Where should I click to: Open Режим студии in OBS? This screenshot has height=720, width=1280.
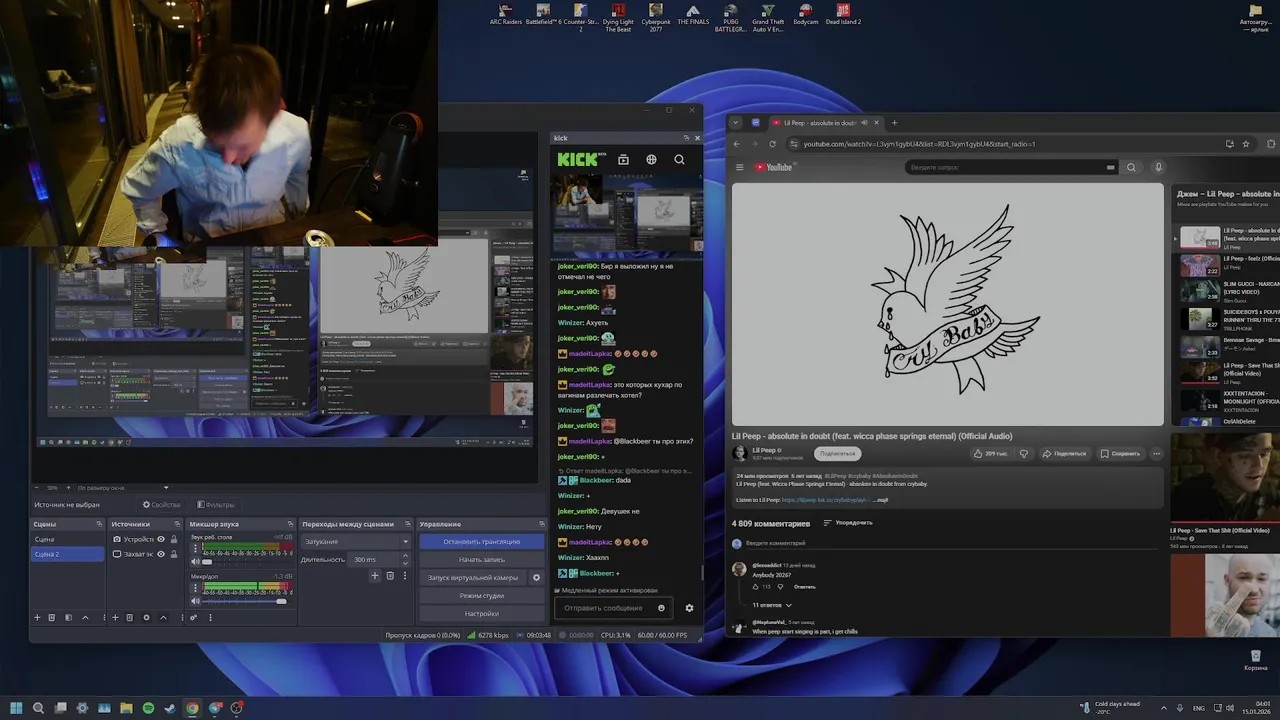(x=481, y=596)
